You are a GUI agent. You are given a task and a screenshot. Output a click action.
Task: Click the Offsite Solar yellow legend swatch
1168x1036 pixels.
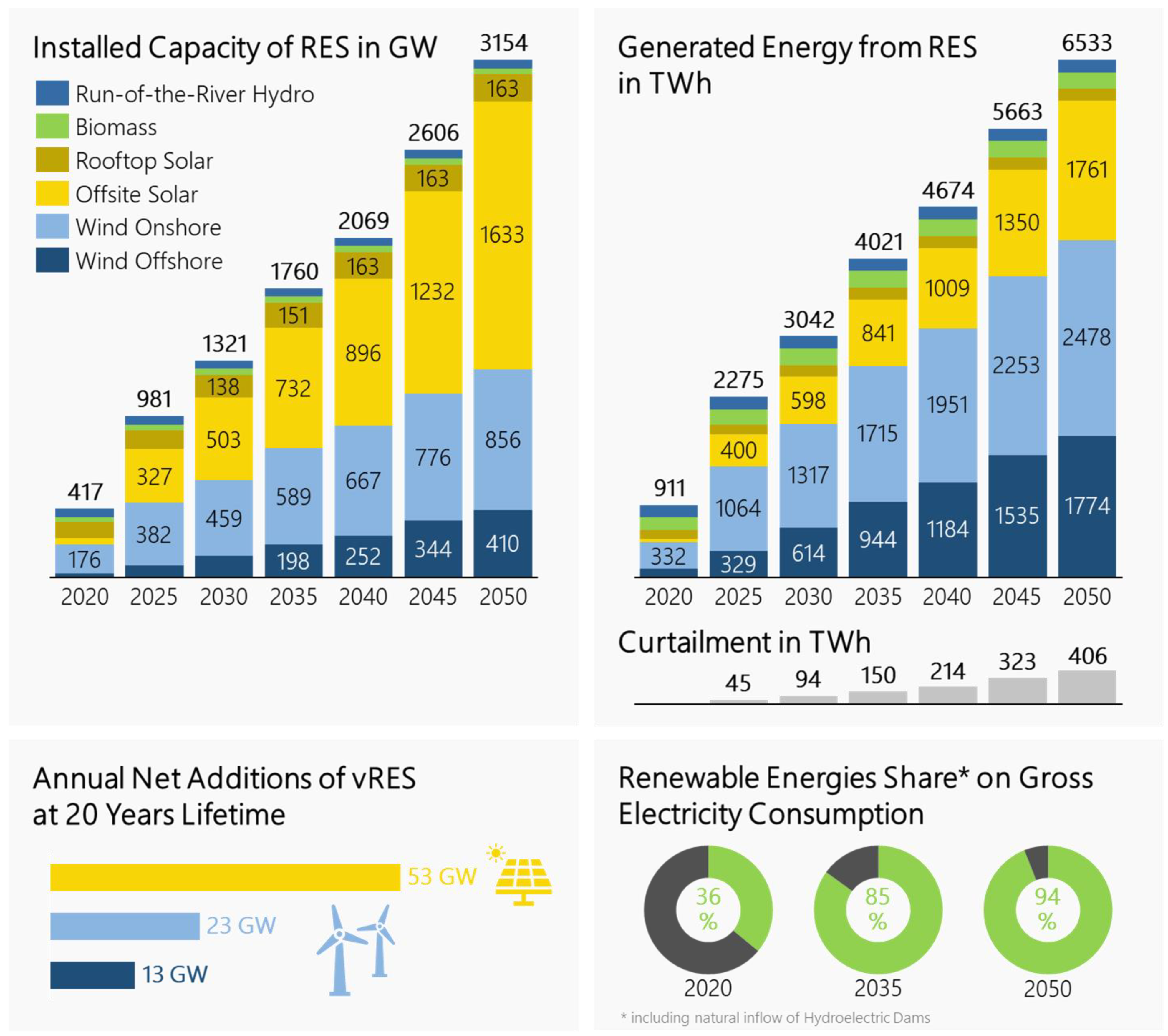point(52,194)
